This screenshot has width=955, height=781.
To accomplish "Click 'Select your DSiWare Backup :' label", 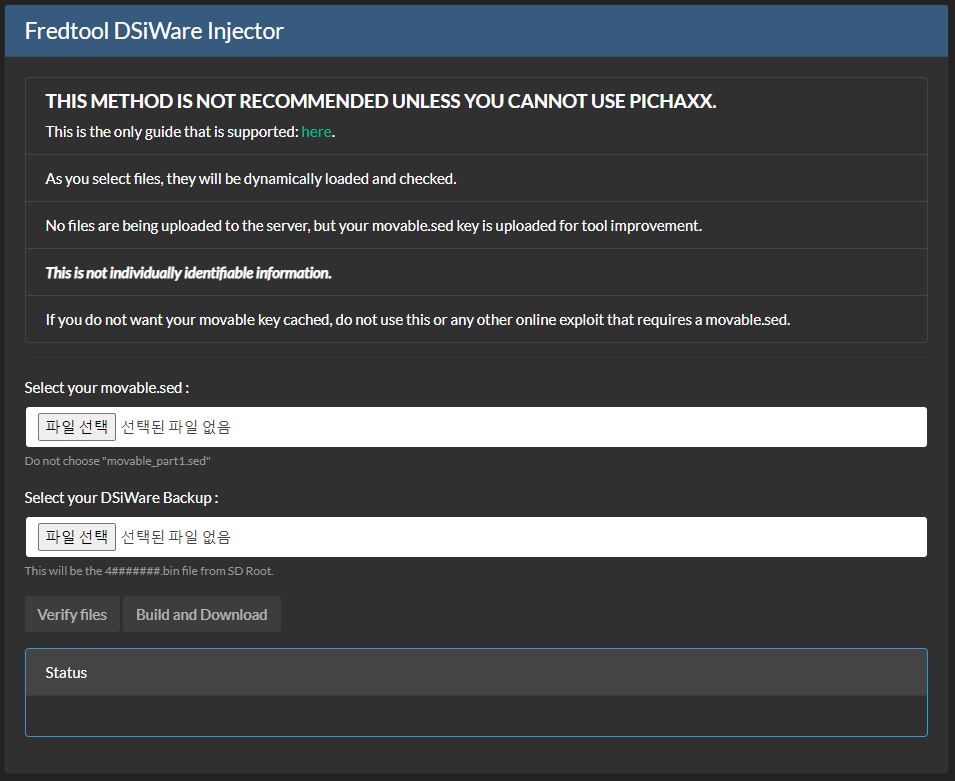I will coord(121,498).
